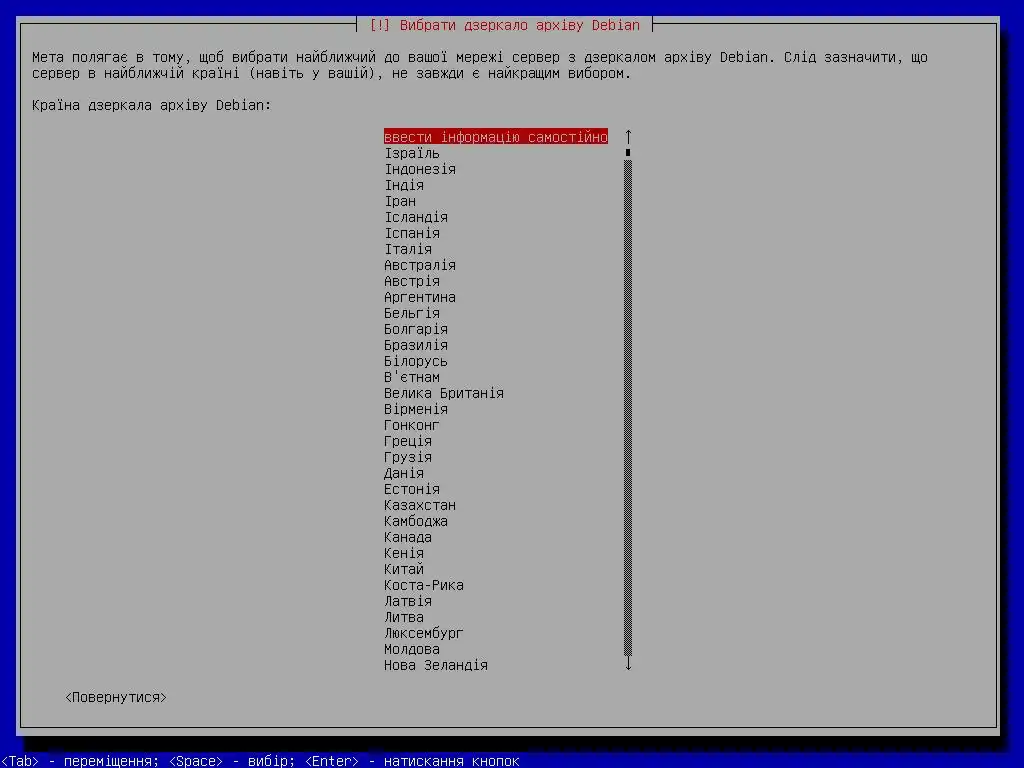Click the country list scrollbar track

pos(628,408)
